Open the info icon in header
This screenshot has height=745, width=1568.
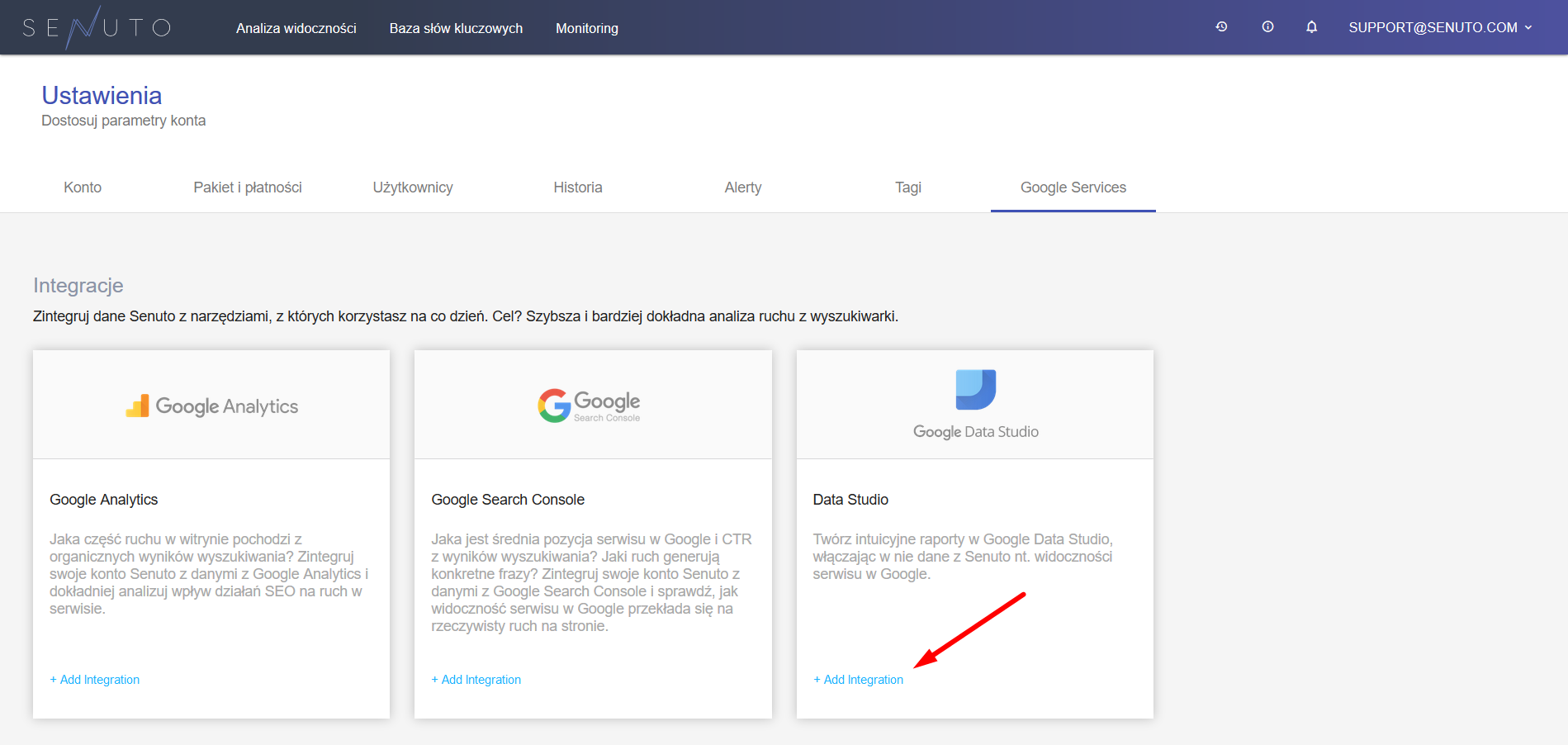pos(1267,27)
